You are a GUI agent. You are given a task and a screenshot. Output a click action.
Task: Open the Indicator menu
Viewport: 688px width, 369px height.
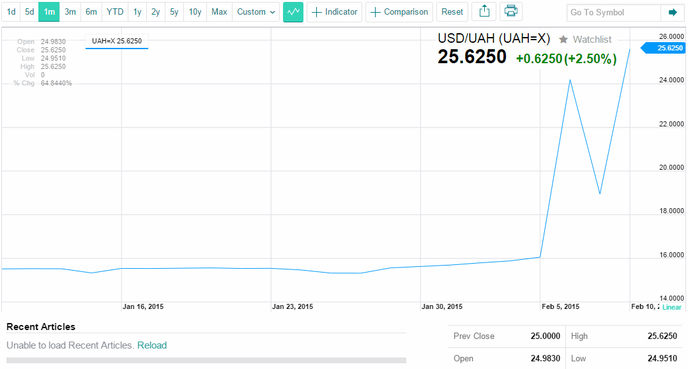point(334,12)
